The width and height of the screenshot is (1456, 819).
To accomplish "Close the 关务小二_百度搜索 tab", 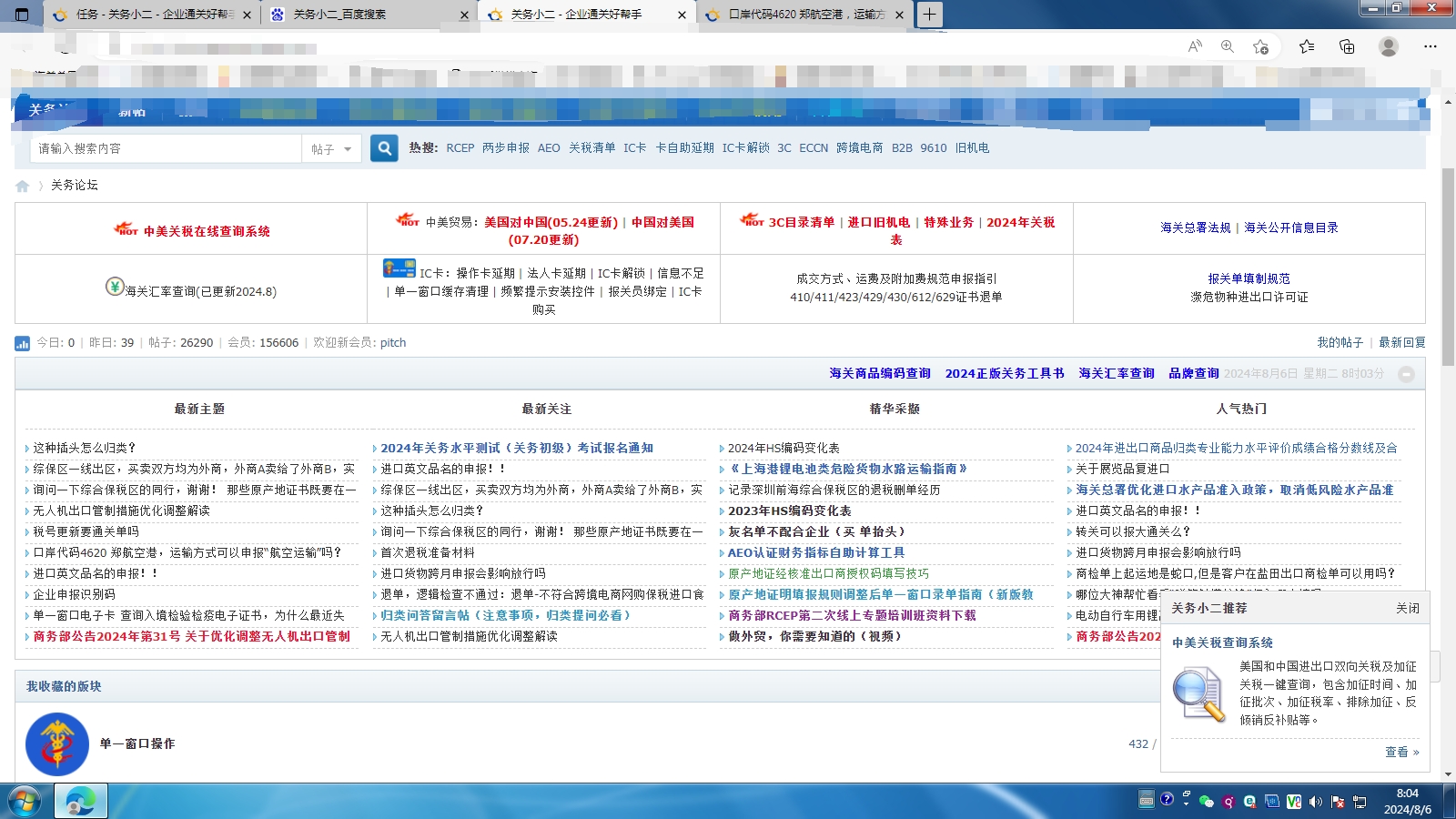I will (x=464, y=15).
